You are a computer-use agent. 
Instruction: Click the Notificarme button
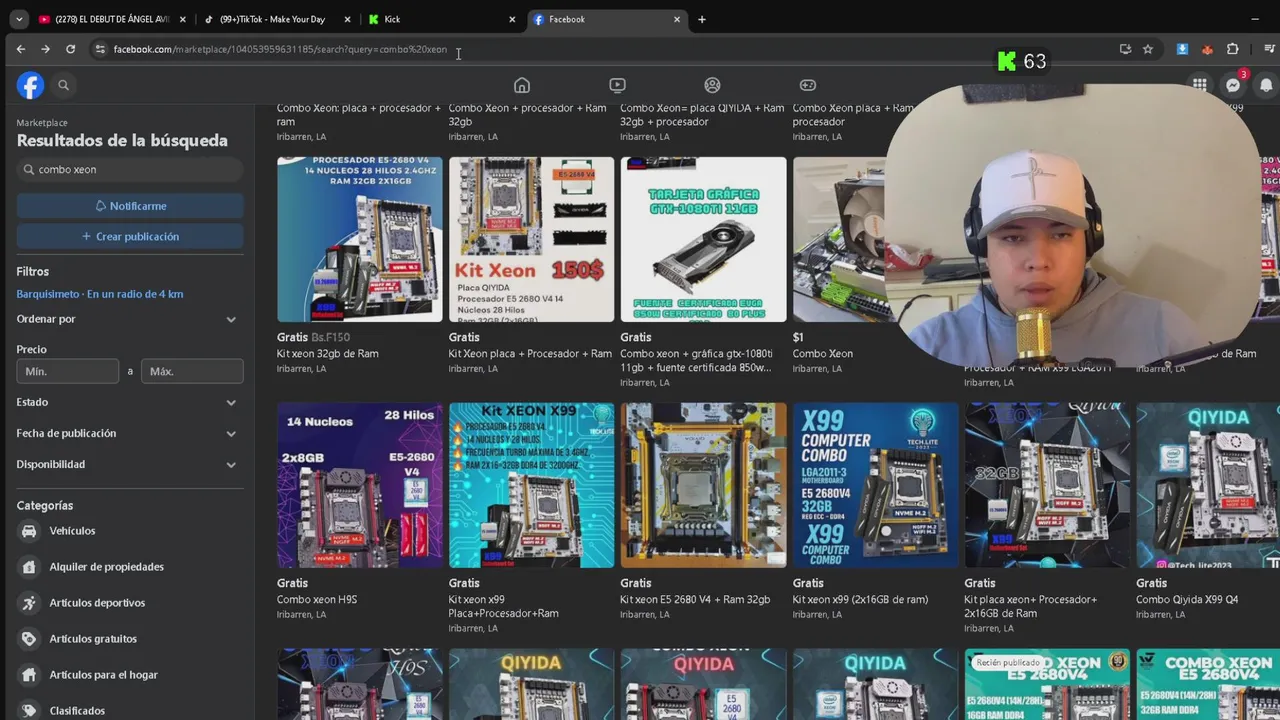click(x=130, y=206)
